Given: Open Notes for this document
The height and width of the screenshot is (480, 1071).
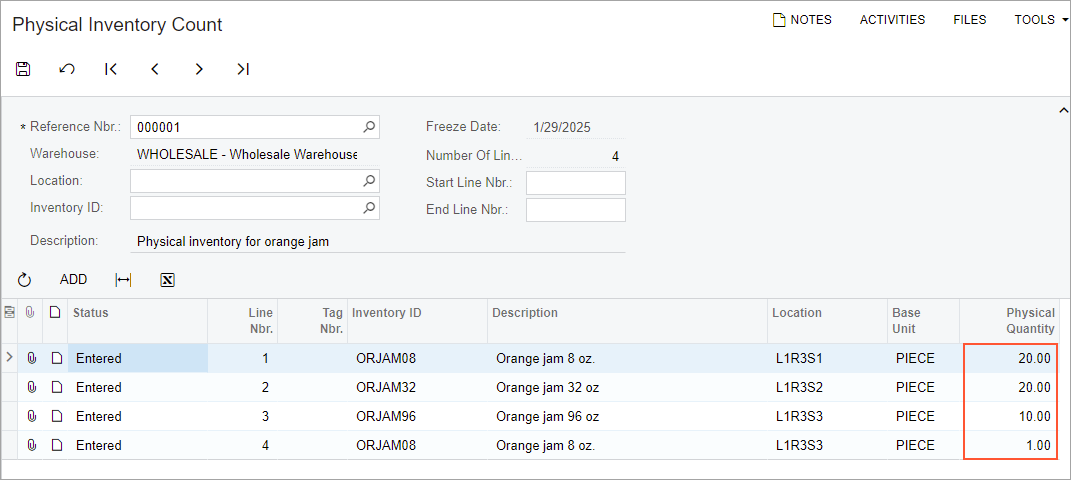Looking at the screenshot, I should coord(802,20).
